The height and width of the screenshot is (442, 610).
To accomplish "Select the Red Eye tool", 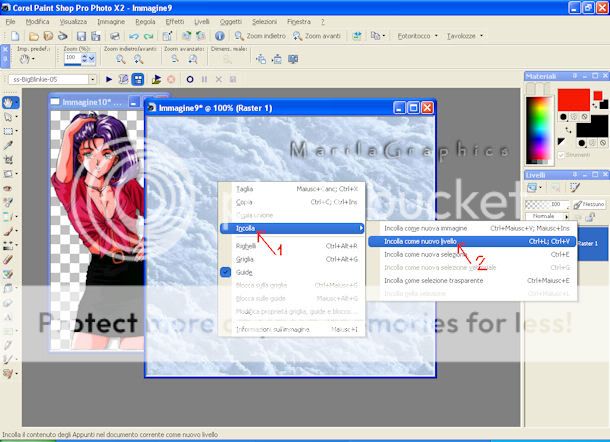I will 8,188.
